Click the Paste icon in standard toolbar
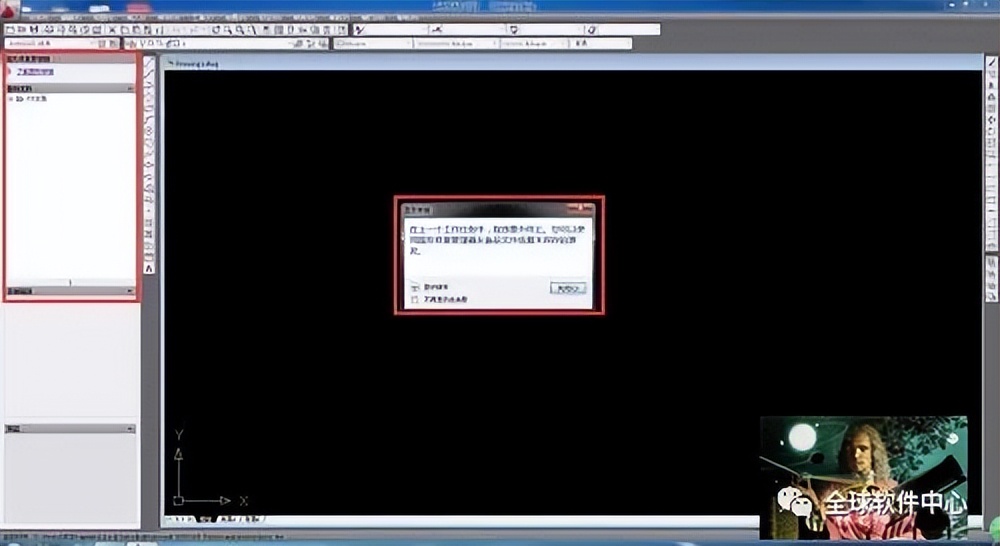The image size is (1000, 546). point(136,29)
